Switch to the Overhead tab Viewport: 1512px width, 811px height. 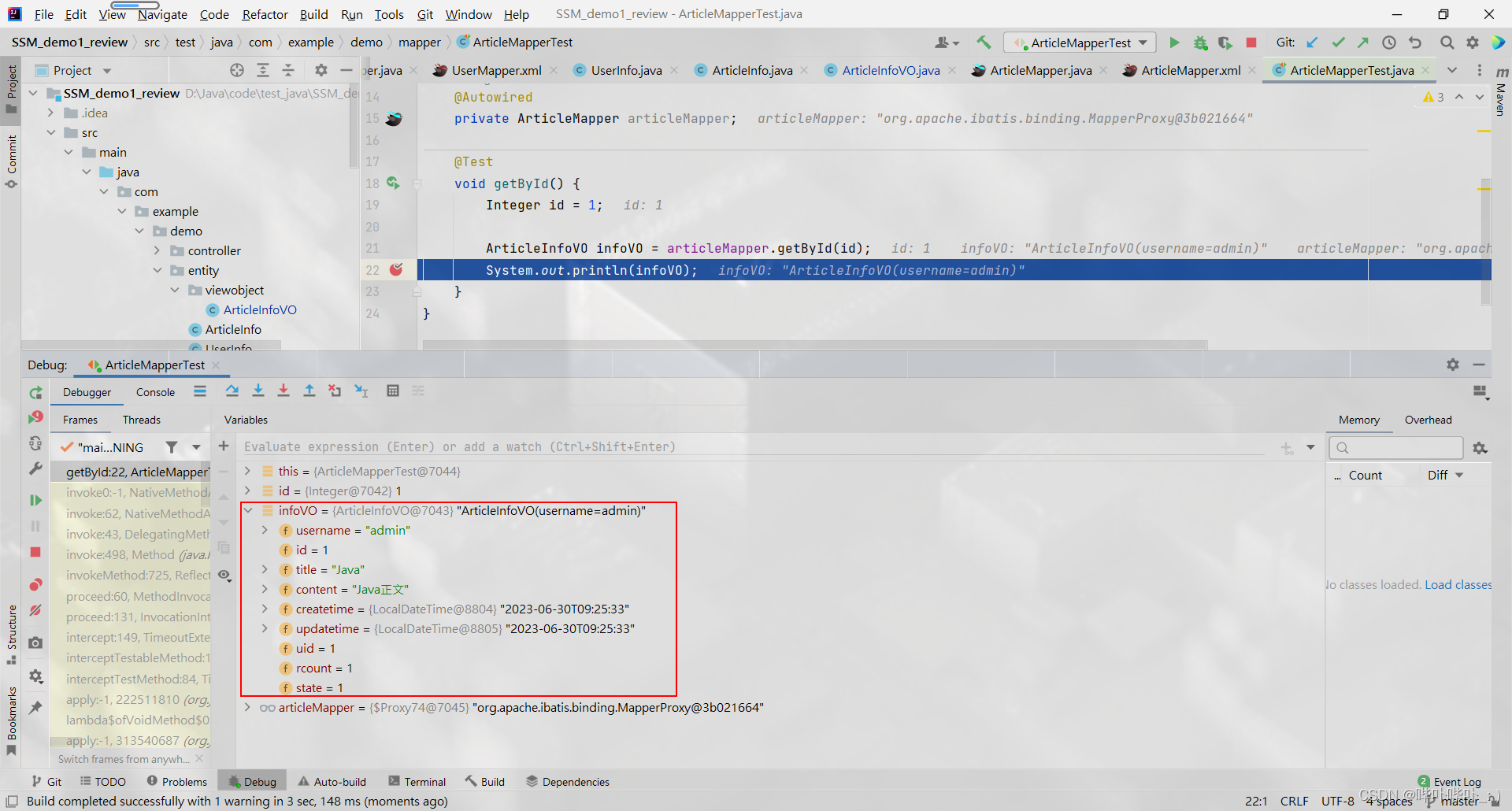tap(1428, 420)
